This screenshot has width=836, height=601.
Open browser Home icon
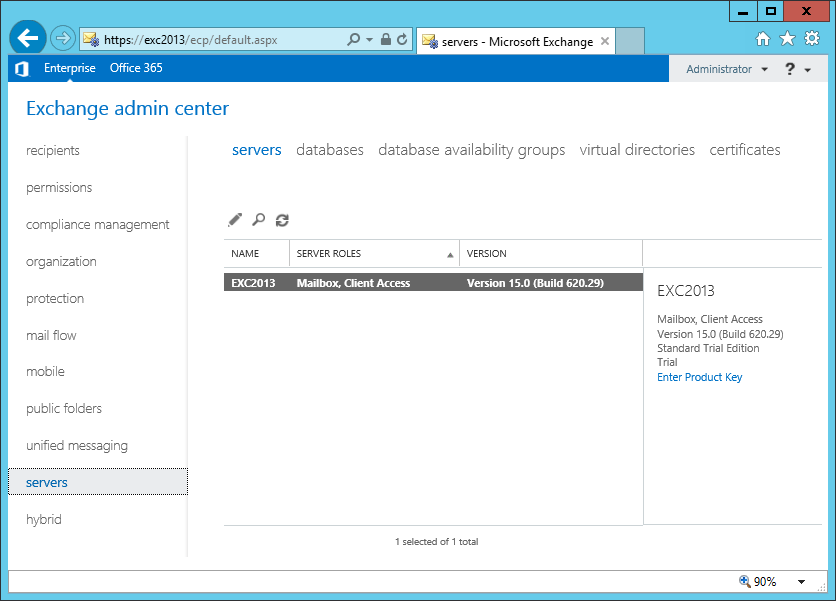pyautogui.click(x=763, y=39)
